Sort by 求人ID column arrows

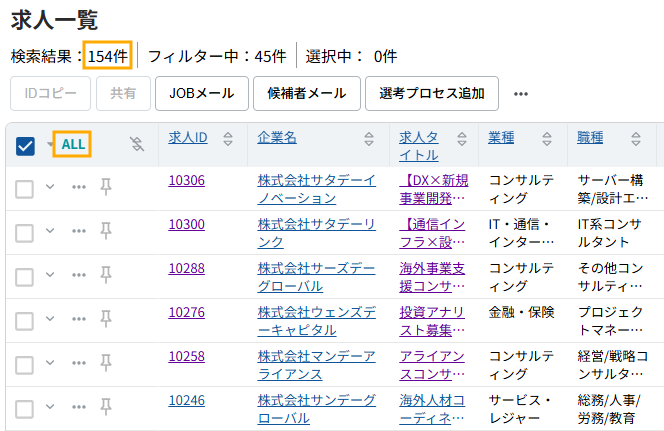(x=227, y=138)
